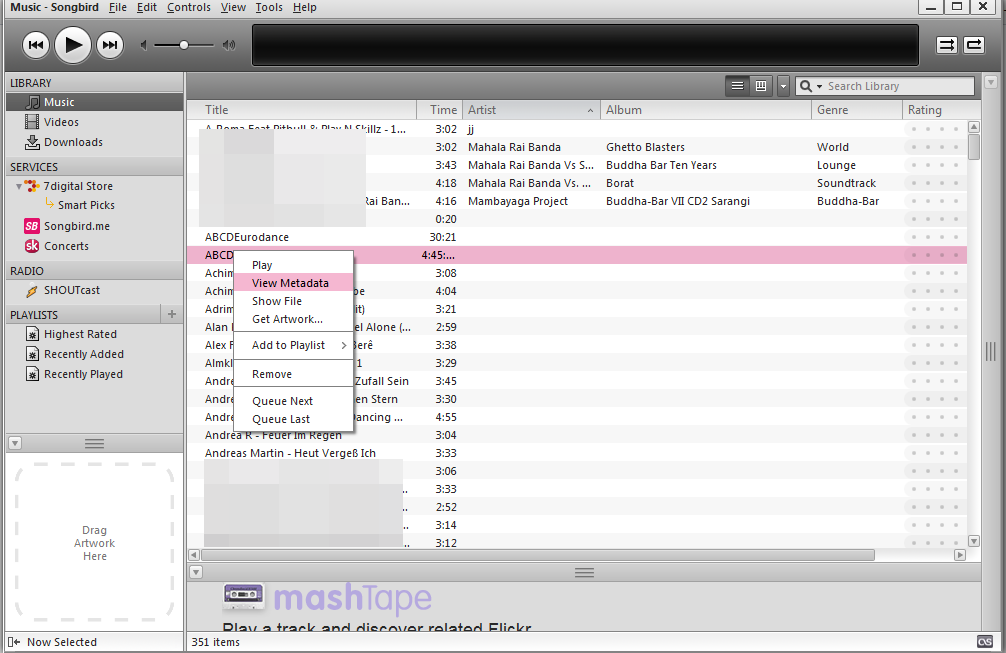The width and height of the screenshot is (1006, 653).
Task: Sort tracks by the Artist column header
Action: point(531,110)
